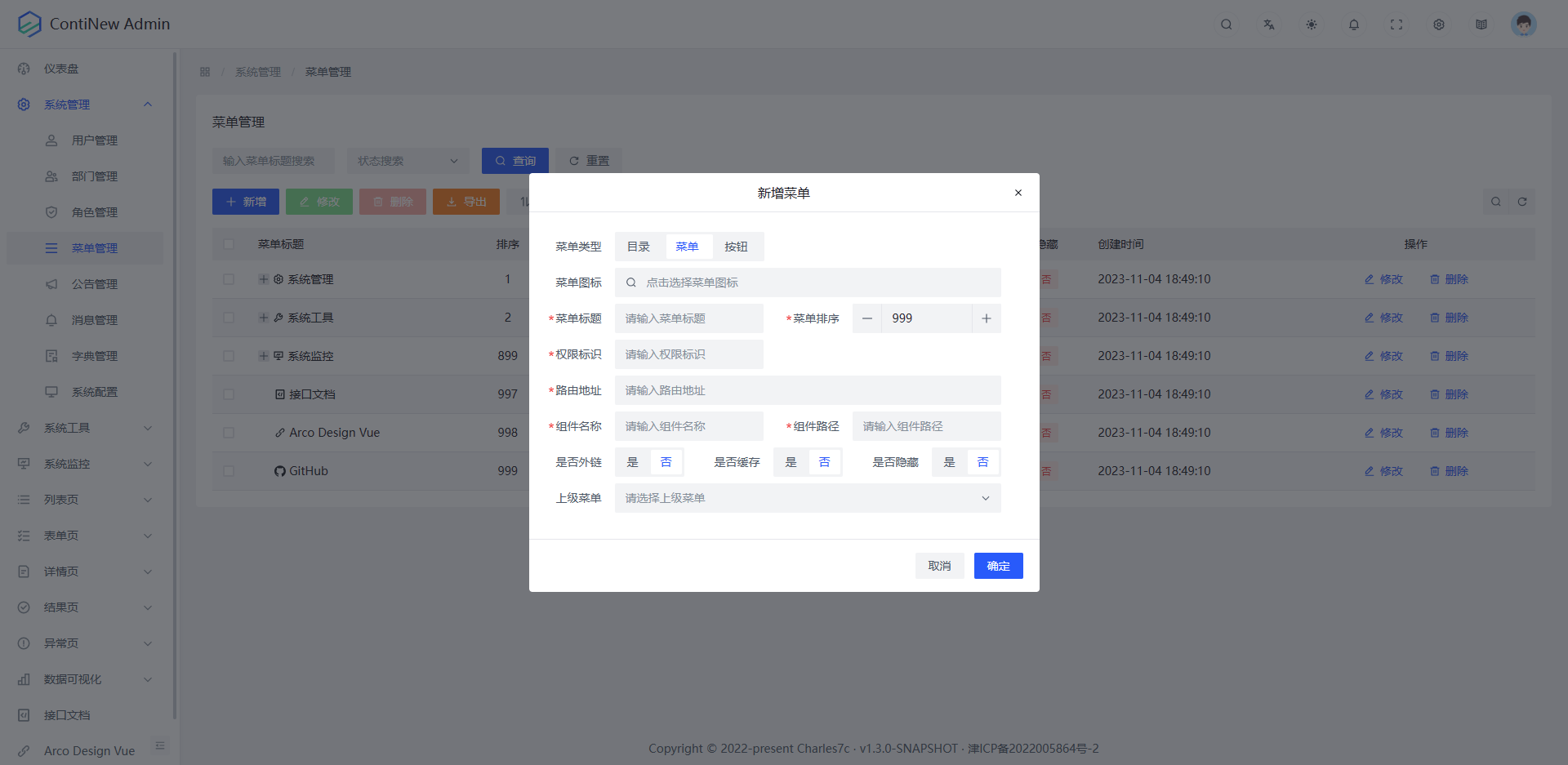Enter fullscreen using the fullscreen icon

1396,24
